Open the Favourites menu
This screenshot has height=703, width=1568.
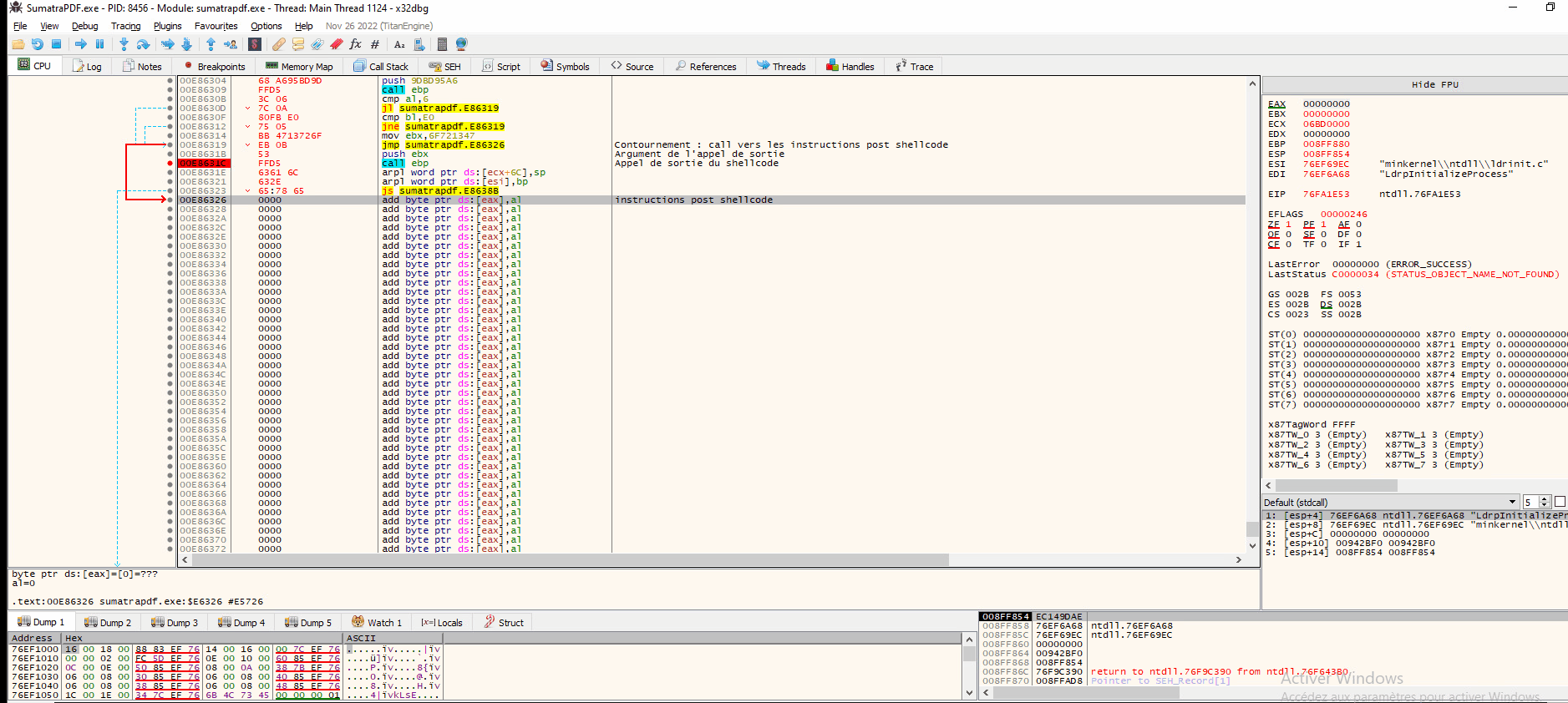click(x=216, y=26)
